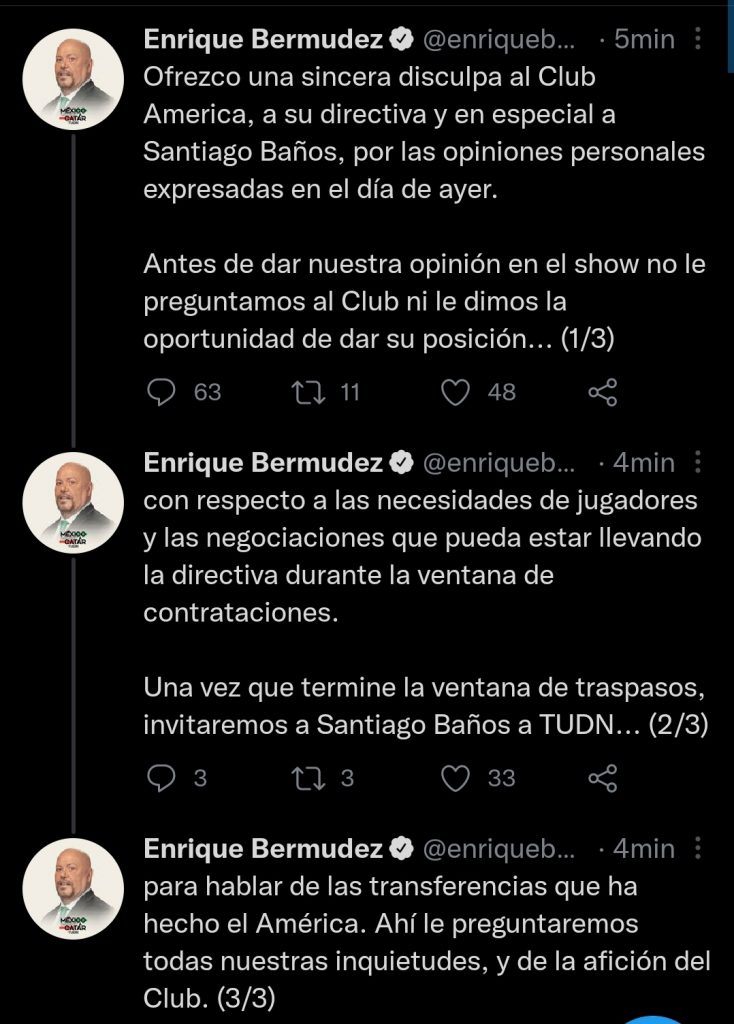The height and width of the screenshot is (1024, 734).
Task: Retweet the second tweet with 3 retweets
Action: pyautogui.click(x=300, y=778)
